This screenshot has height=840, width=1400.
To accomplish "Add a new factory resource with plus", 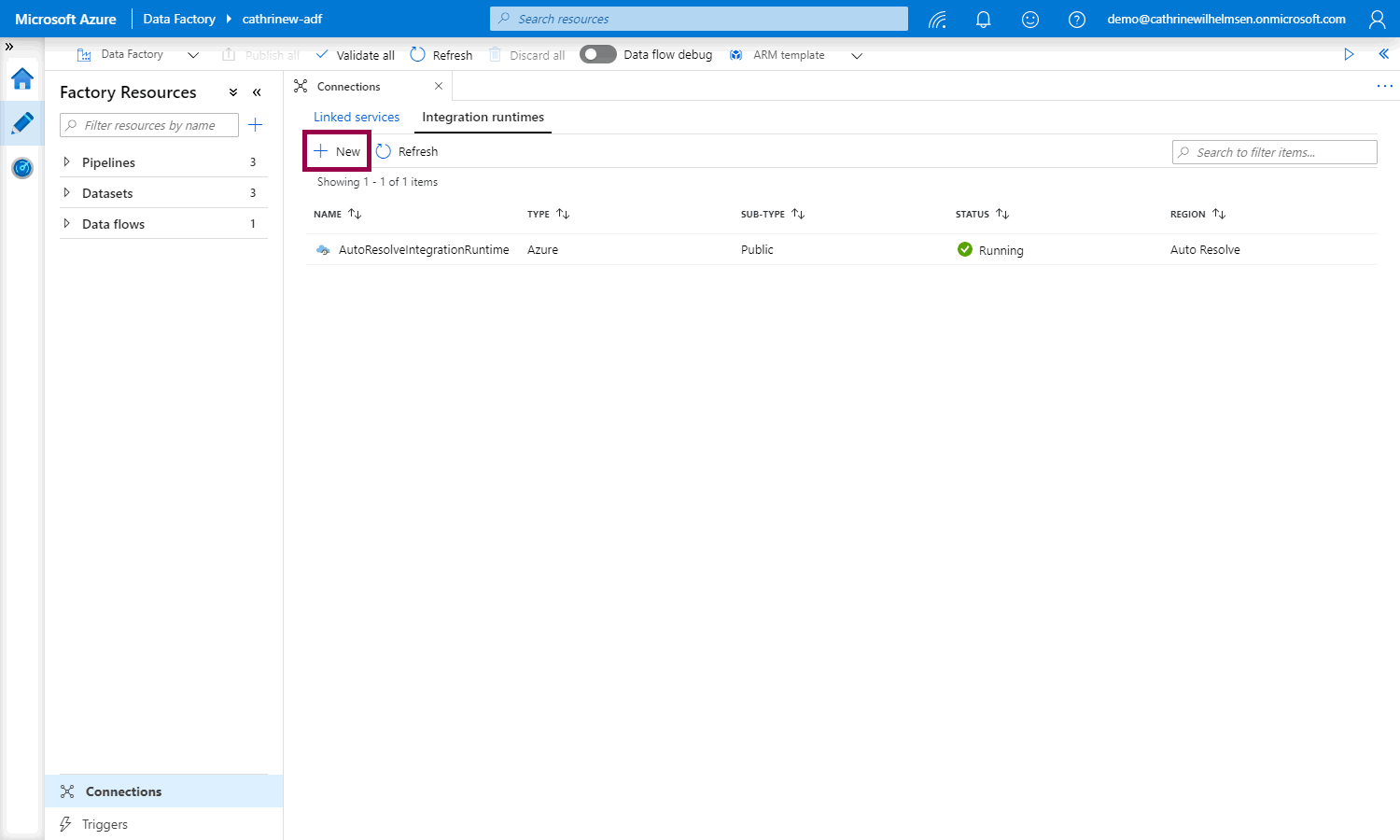I will (x=255, y=125).
